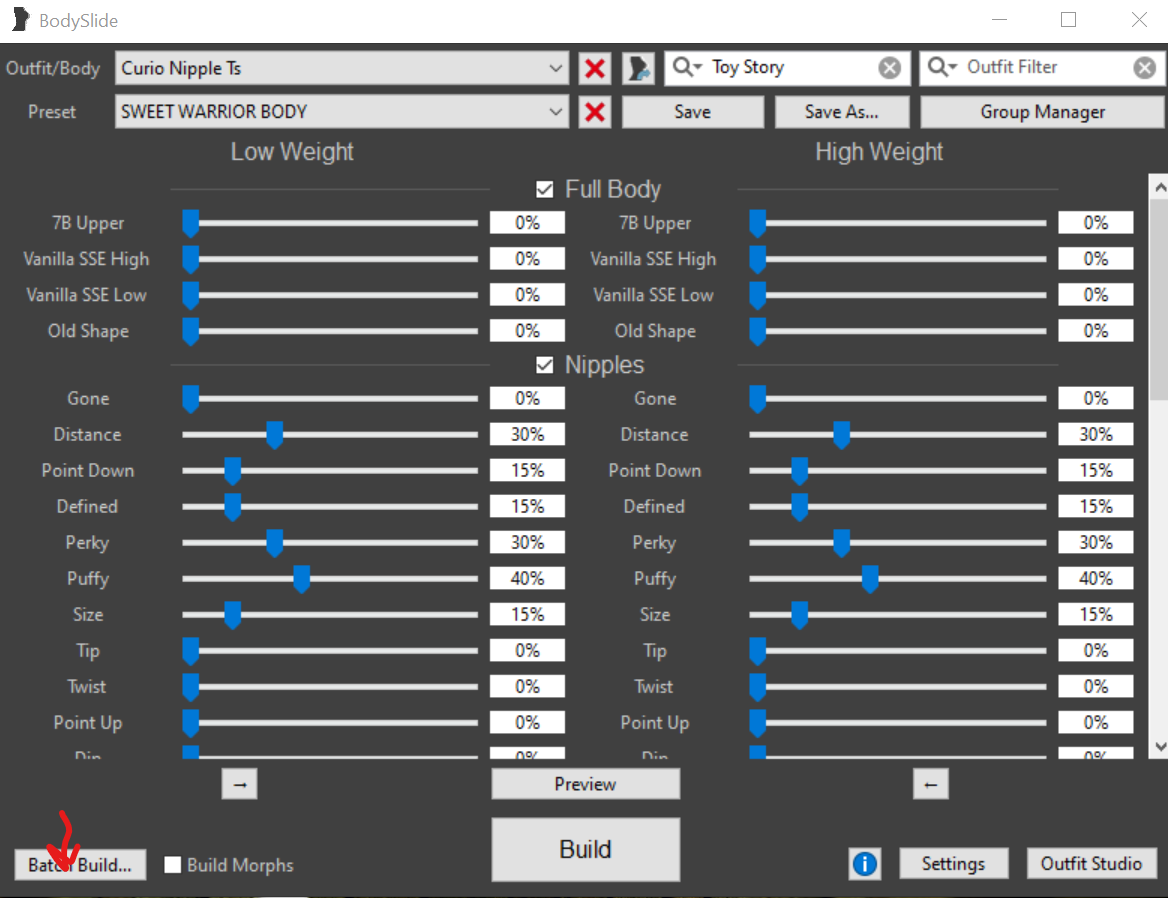1168x898 pixels.
Task: Clear the Outfit Filter search box
Action: coord(1144,68)
